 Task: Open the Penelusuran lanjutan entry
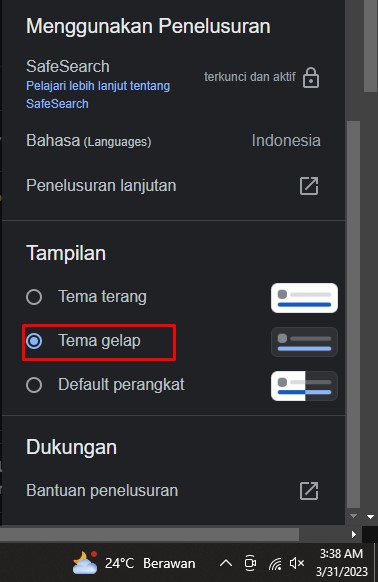173,186
